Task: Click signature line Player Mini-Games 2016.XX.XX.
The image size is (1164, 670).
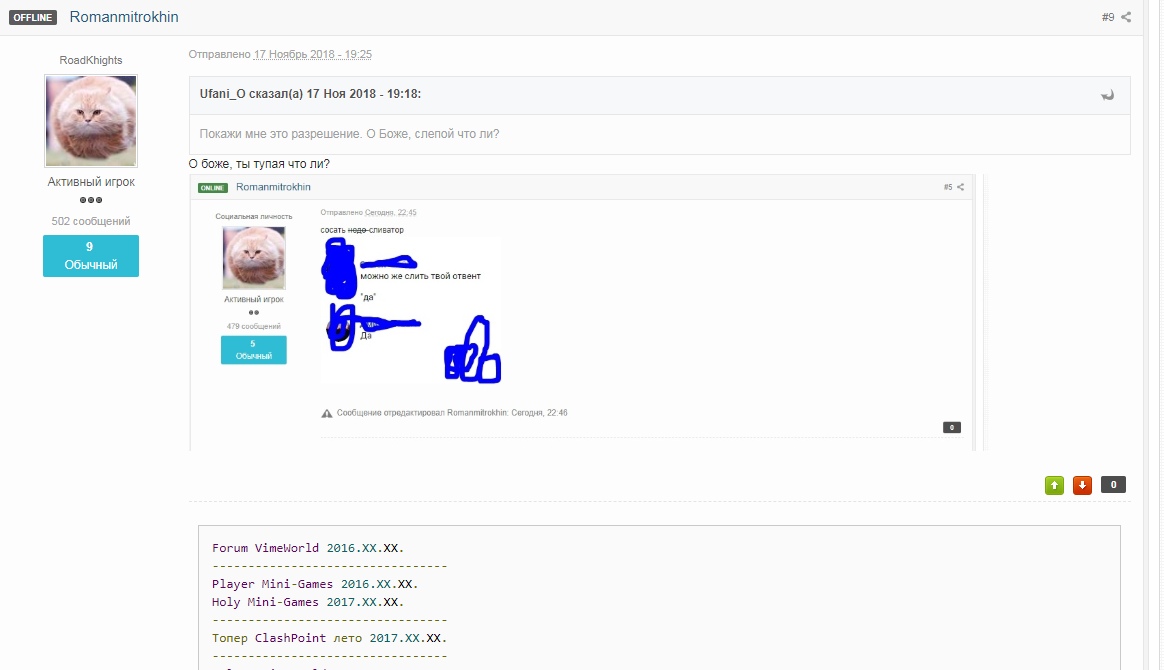Action: pos(315,584)
